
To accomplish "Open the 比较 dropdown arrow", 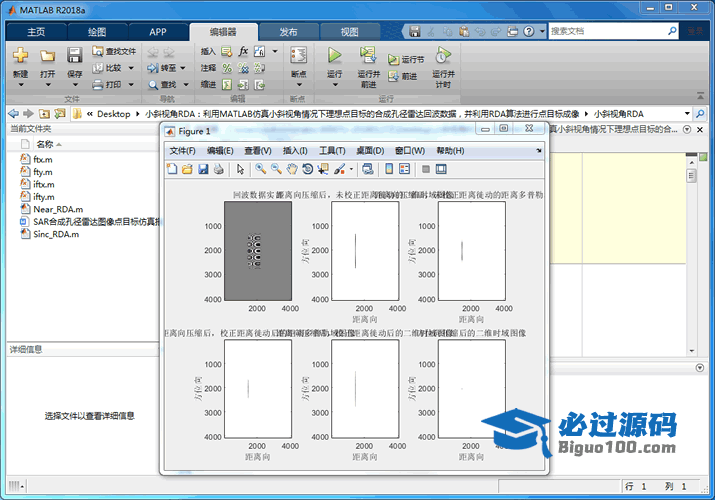I will coord(131,68).
